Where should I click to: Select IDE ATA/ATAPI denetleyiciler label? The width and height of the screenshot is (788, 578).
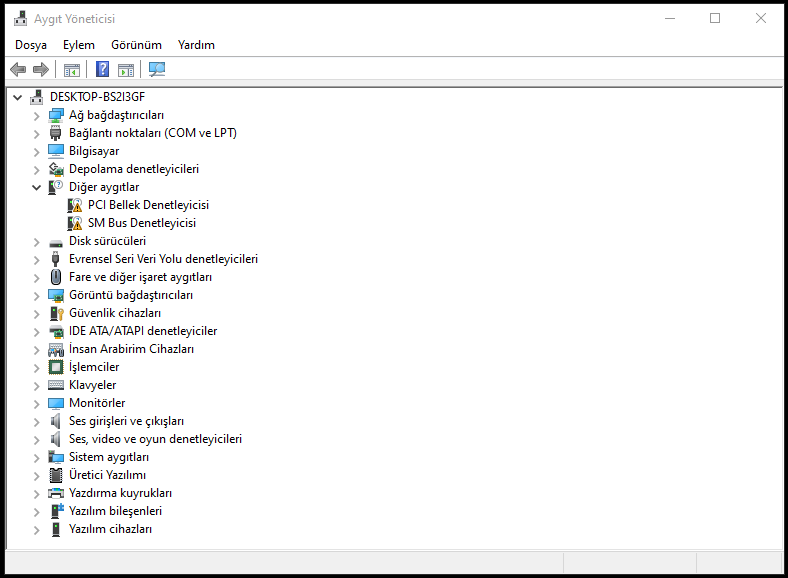[143, 331]
